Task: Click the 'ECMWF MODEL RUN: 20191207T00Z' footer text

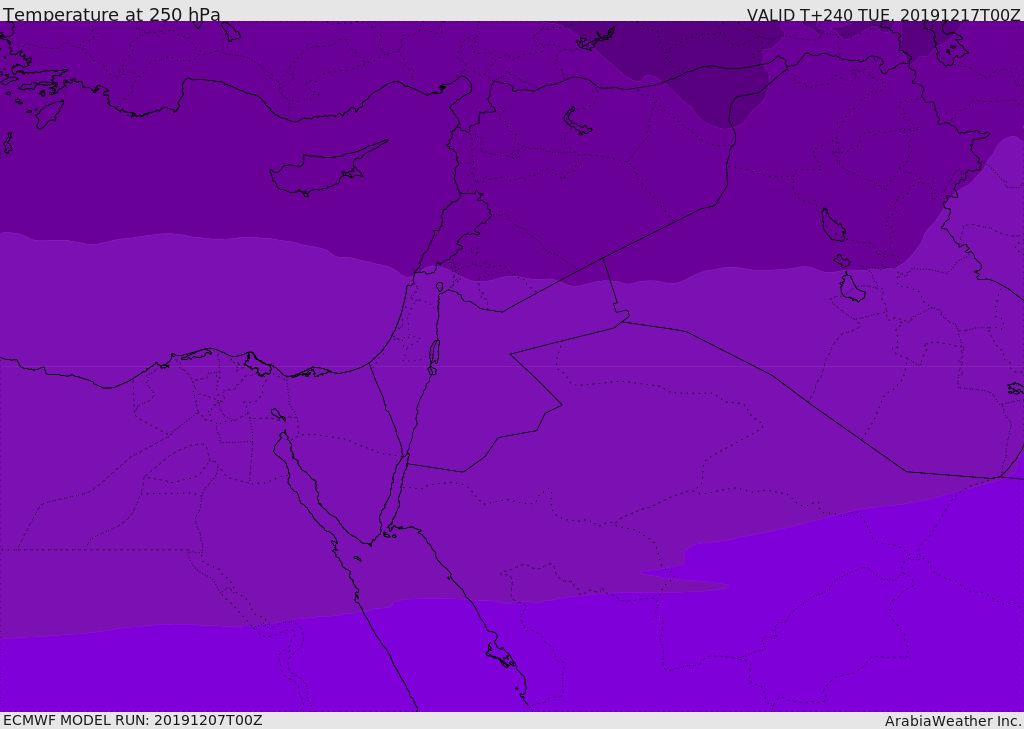Action: point(133,720)
